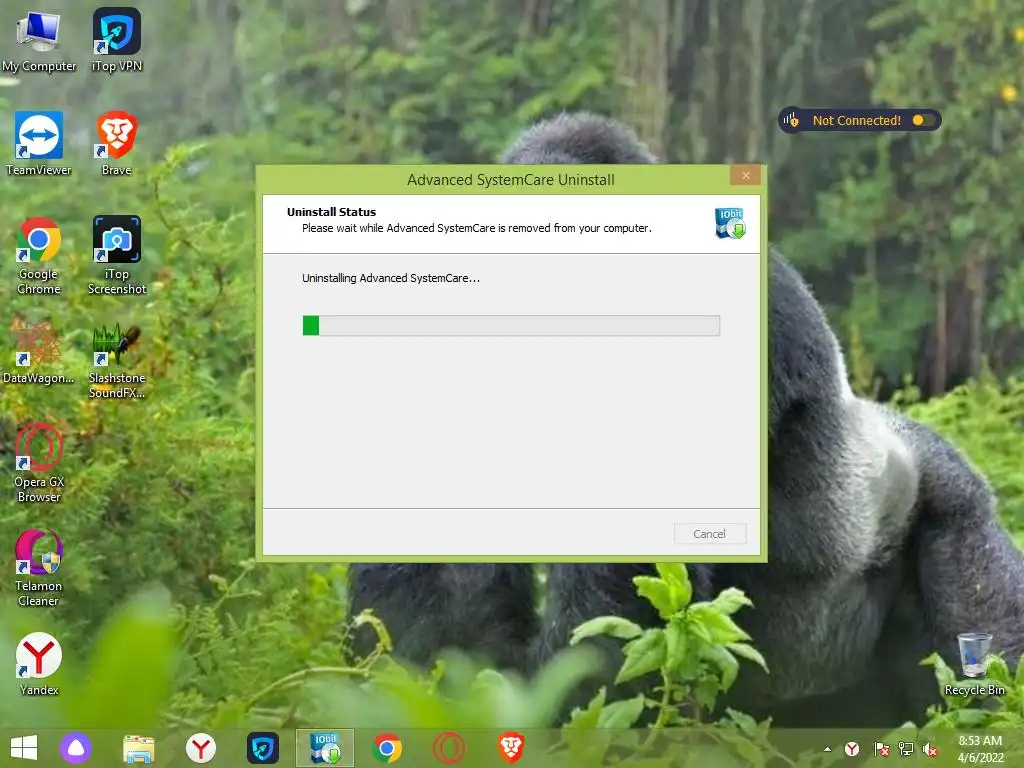Select the Google Chrome desktop shortcut
1024x768 pixels.
(x=39, y=256)
